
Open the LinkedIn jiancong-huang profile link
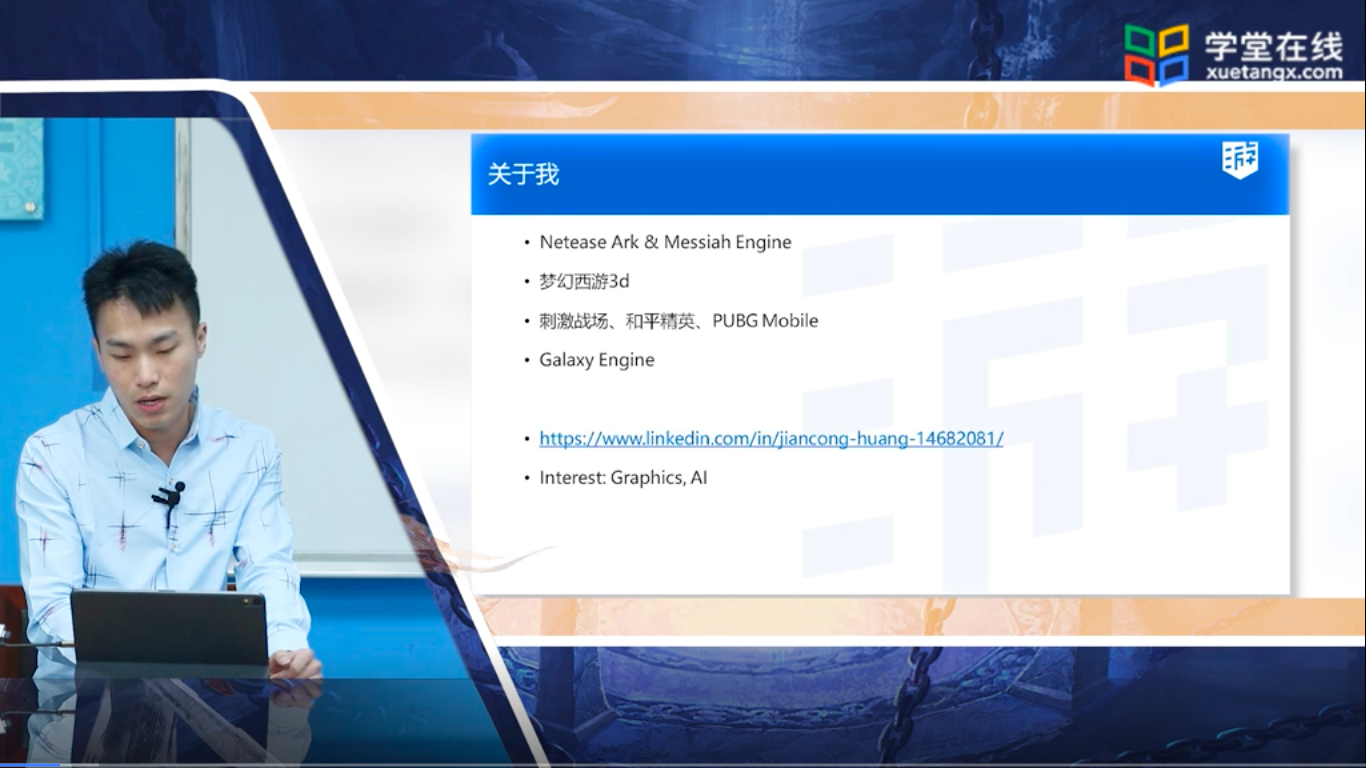point(771,438)
